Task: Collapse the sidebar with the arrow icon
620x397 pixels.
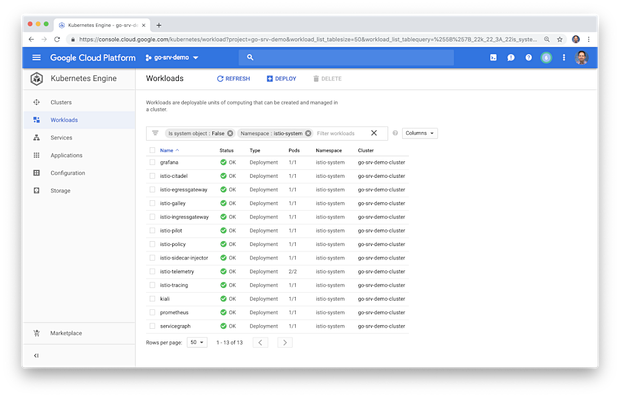Action: tap(36, 355)
